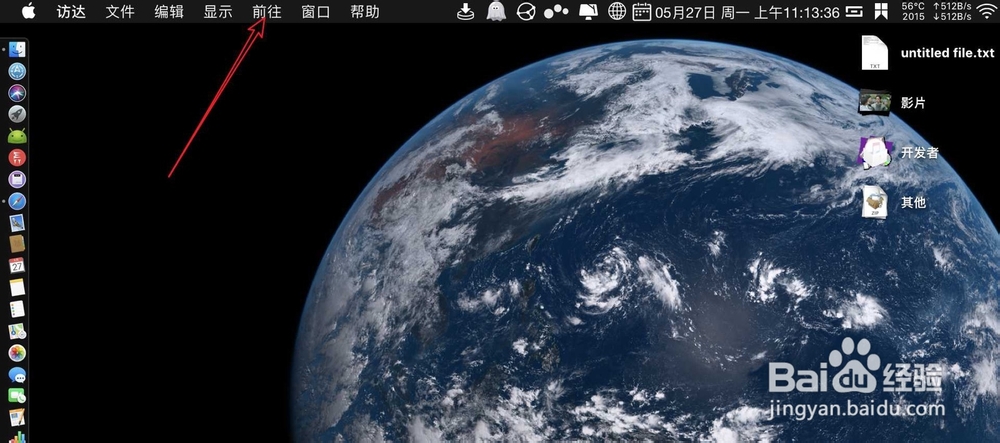Screen dimensions: 1000x443
Task: Open the 窗口 menu
Action: point(316,11)
